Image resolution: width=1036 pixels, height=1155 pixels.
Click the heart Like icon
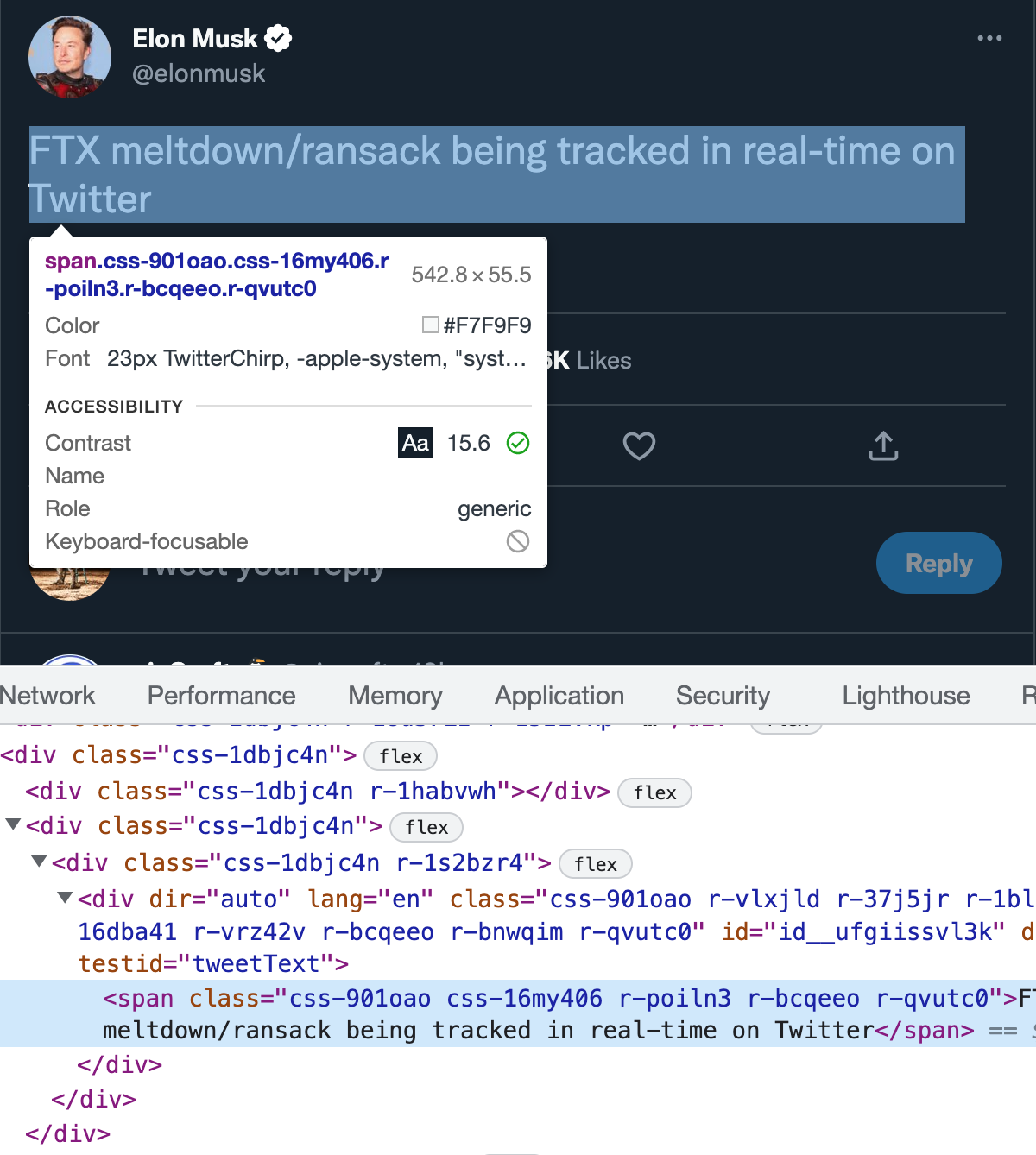pos(639,445)
